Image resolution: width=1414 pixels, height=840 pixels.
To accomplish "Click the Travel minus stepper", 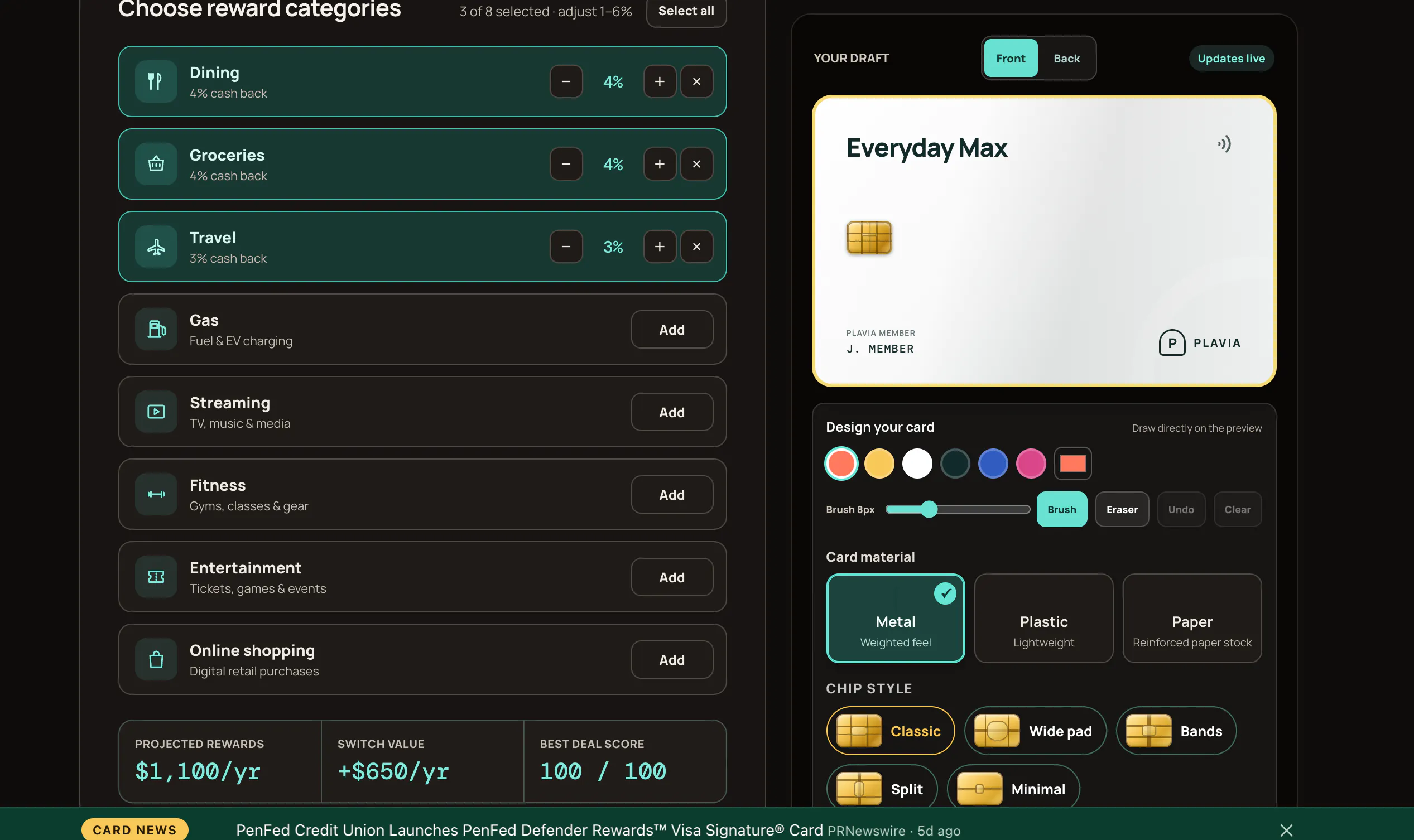I will point(566,247).
